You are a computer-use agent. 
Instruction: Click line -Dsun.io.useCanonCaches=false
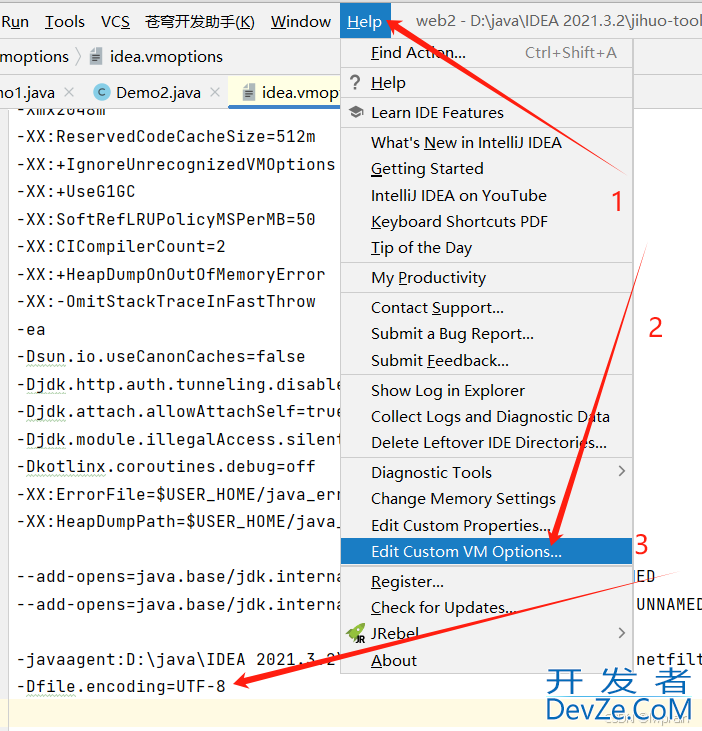tap(161, 357)
